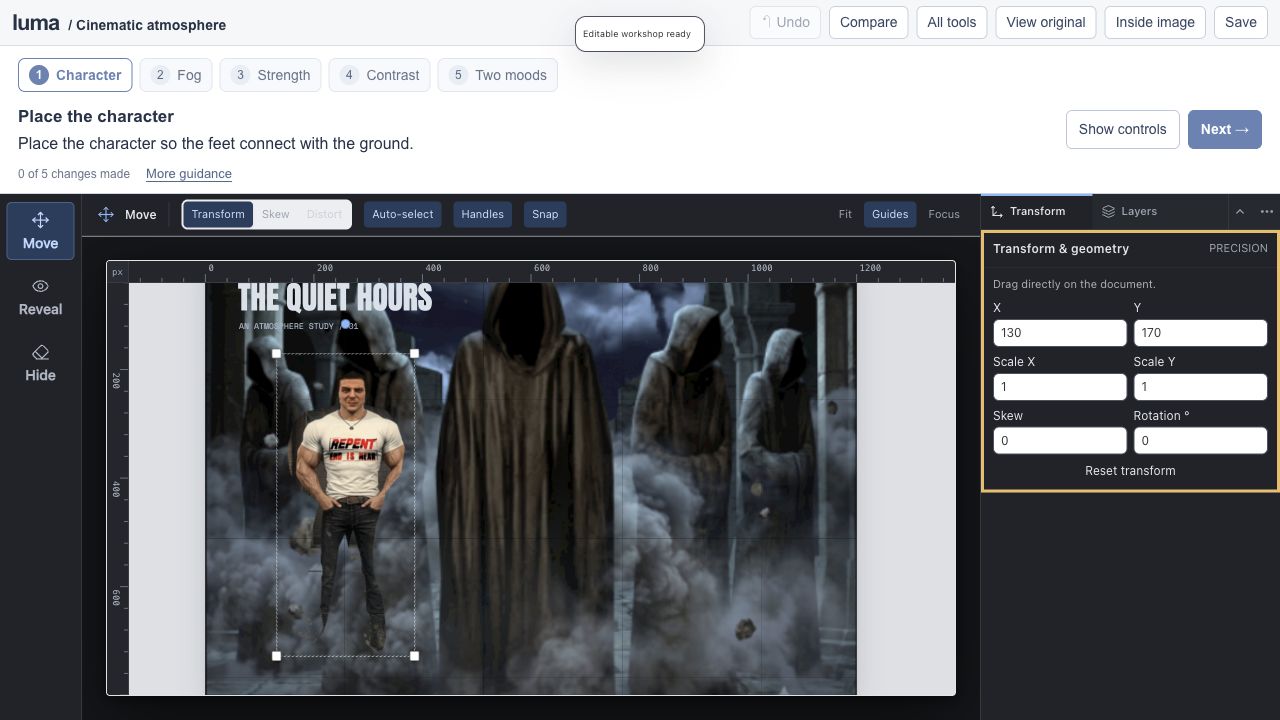
Task: Click the top-left selection handle on character
Action: 277,353
